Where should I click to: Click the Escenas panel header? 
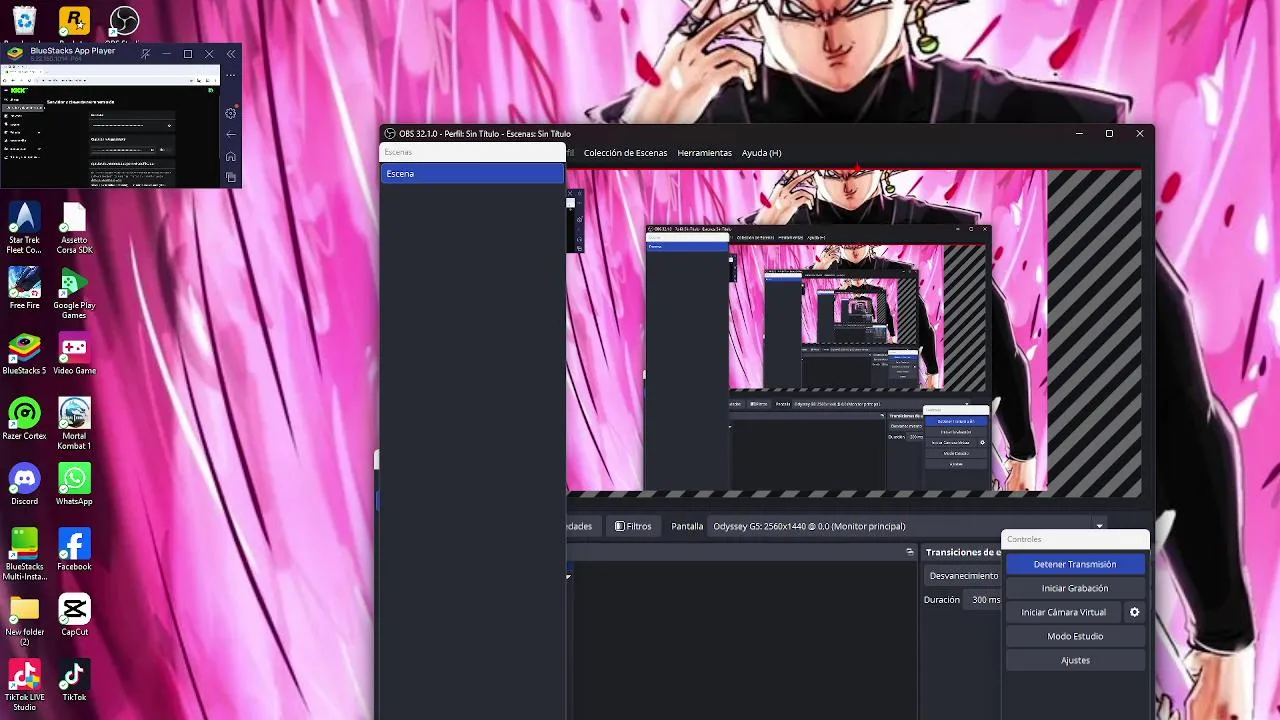coord(472,152)
